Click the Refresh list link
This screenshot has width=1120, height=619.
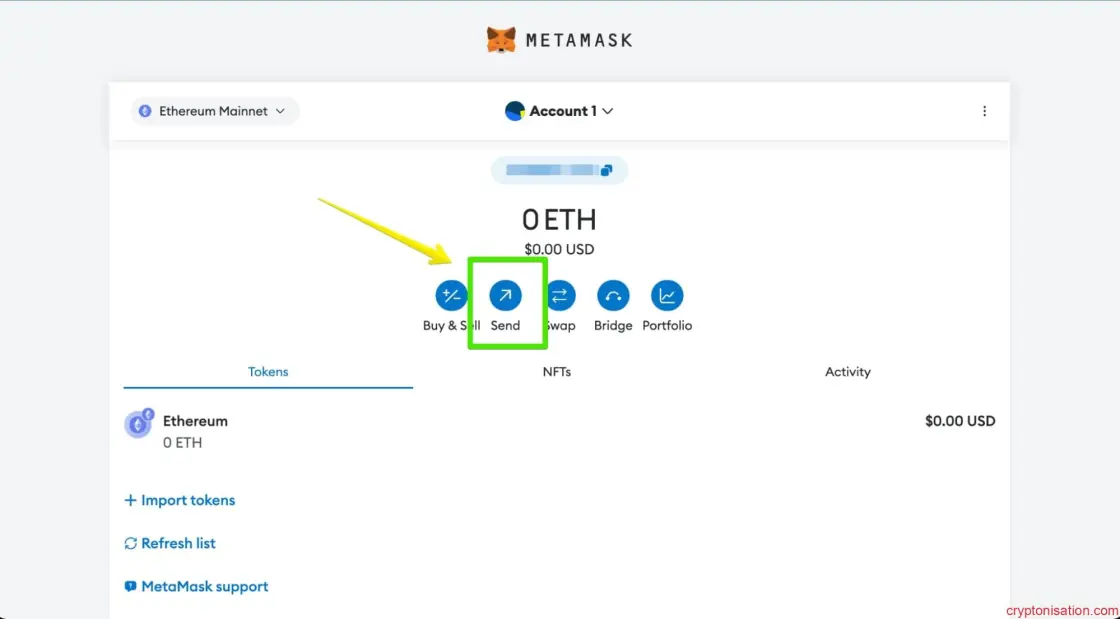click(x=170, y=543)
